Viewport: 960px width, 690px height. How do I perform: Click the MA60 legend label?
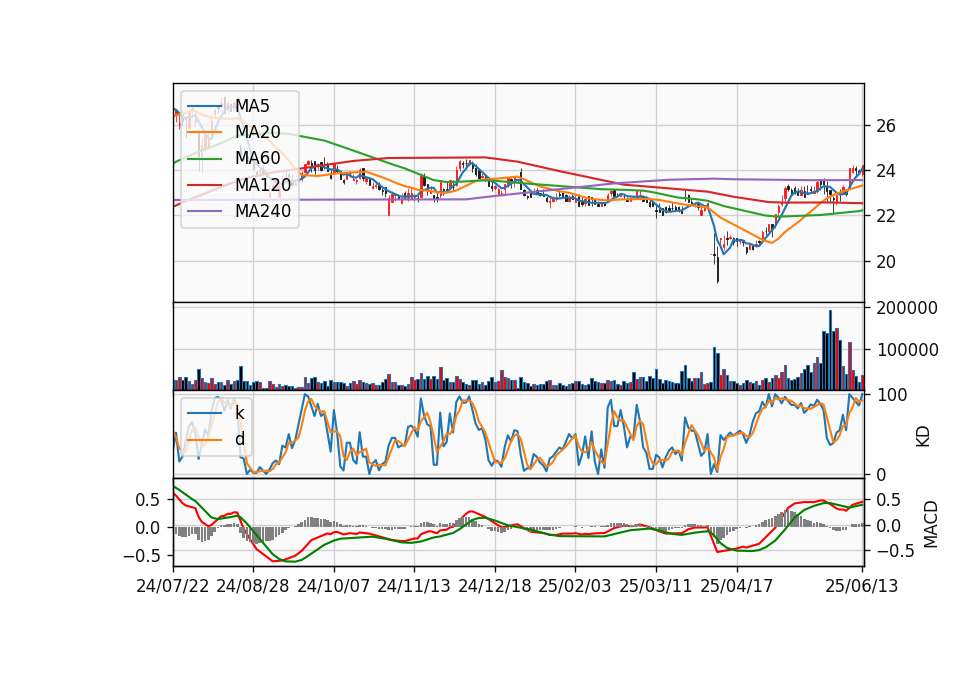[257, 159]
